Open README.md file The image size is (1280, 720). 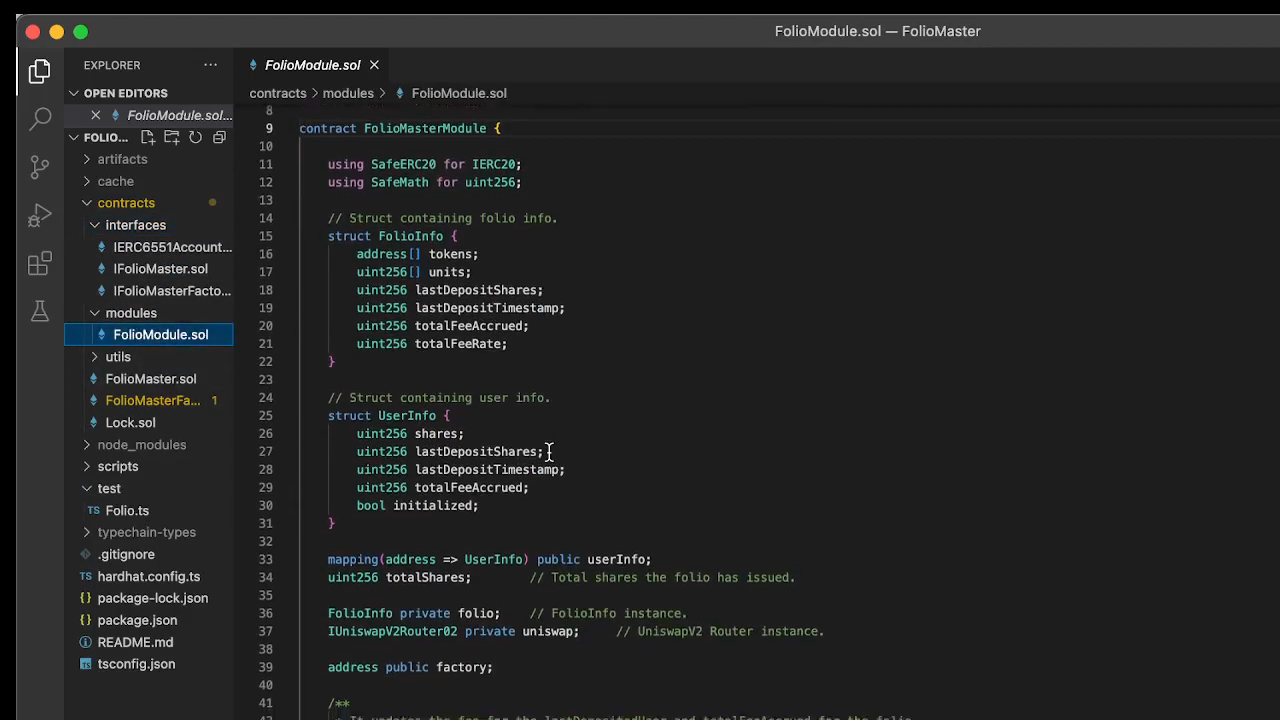(x=135, y=643)
